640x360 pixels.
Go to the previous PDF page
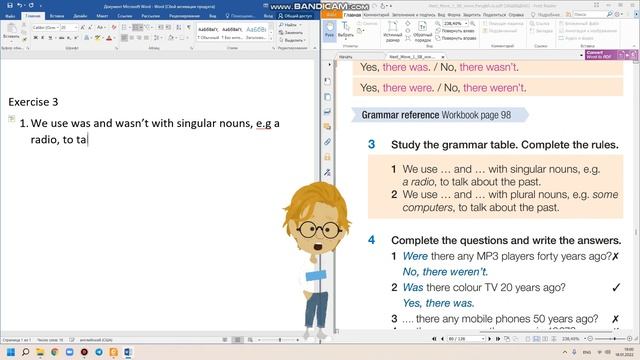click(x=442, y=339)
